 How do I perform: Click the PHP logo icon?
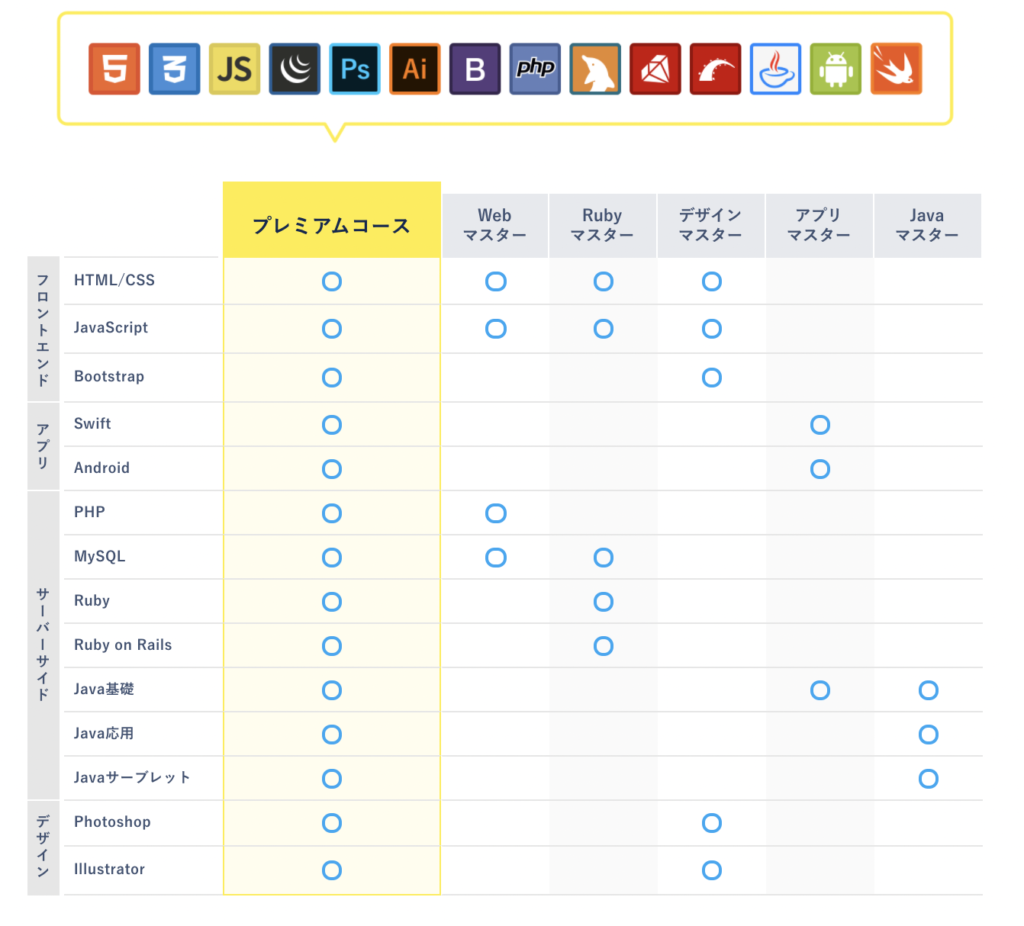pyautogui.click(x=535, y=69)
